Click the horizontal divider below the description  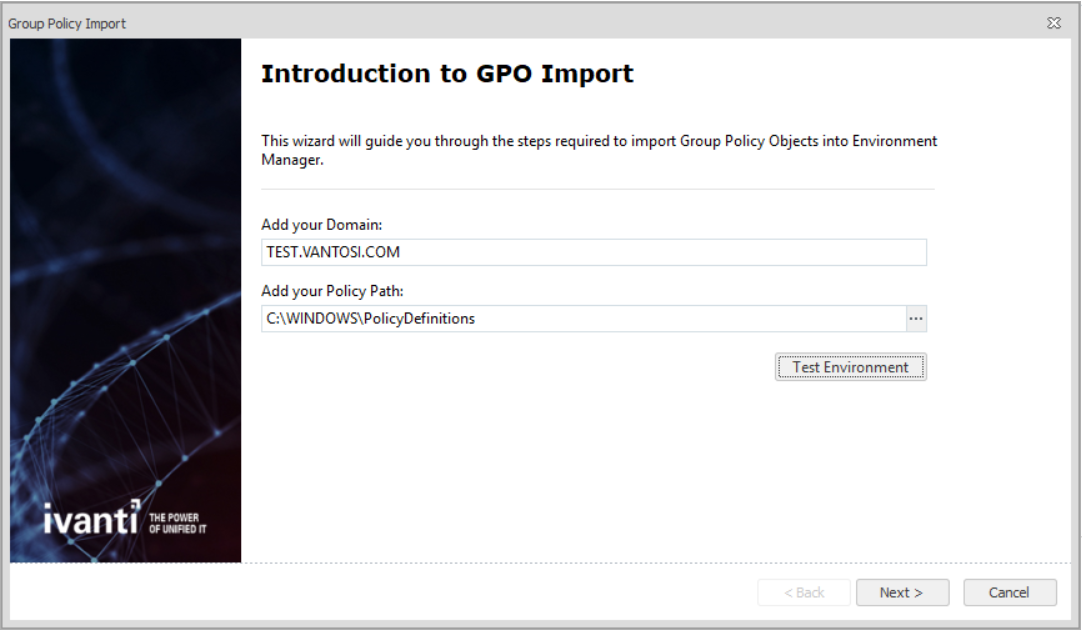pyautogui.click(x=597, y=189)
